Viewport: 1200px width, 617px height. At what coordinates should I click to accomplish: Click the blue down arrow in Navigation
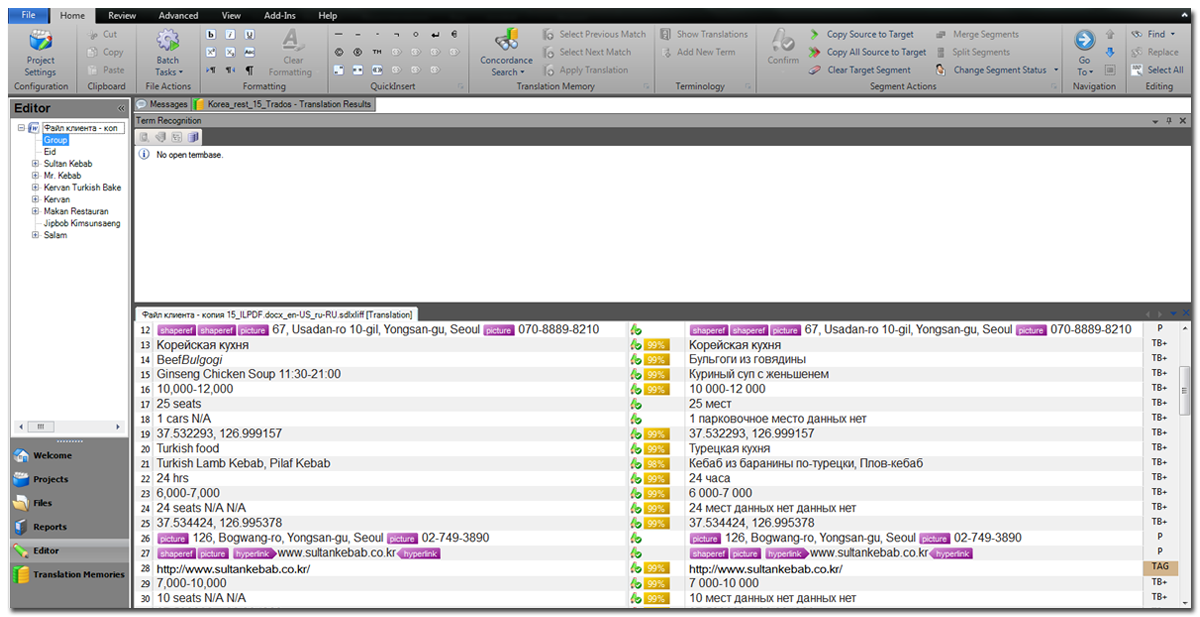coord(1110,52)
